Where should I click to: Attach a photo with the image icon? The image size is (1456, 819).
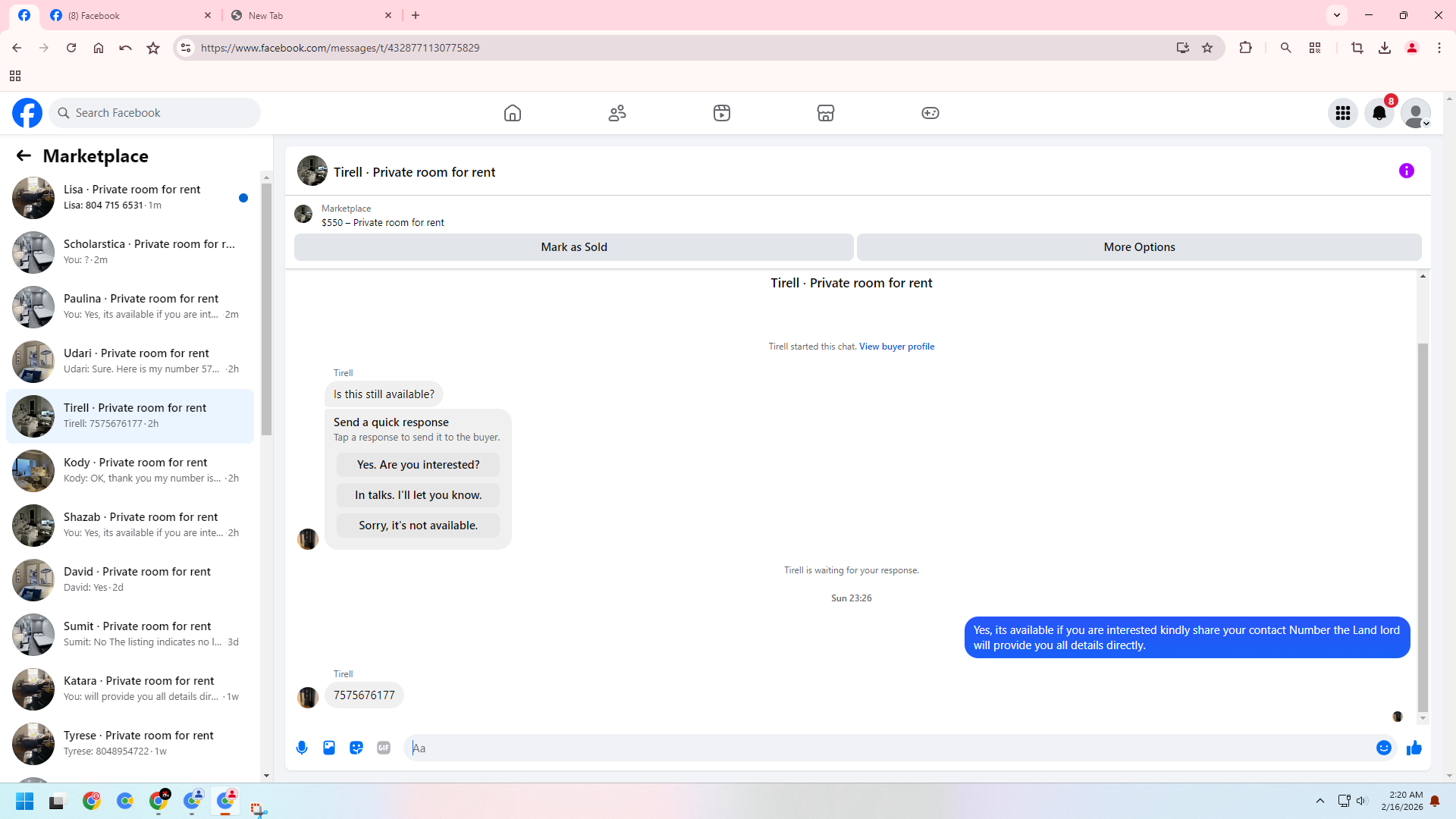[329, 748]
